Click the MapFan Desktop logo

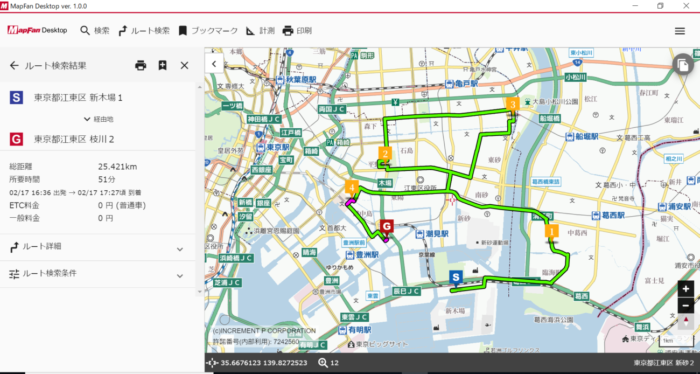tap(37, 30)
